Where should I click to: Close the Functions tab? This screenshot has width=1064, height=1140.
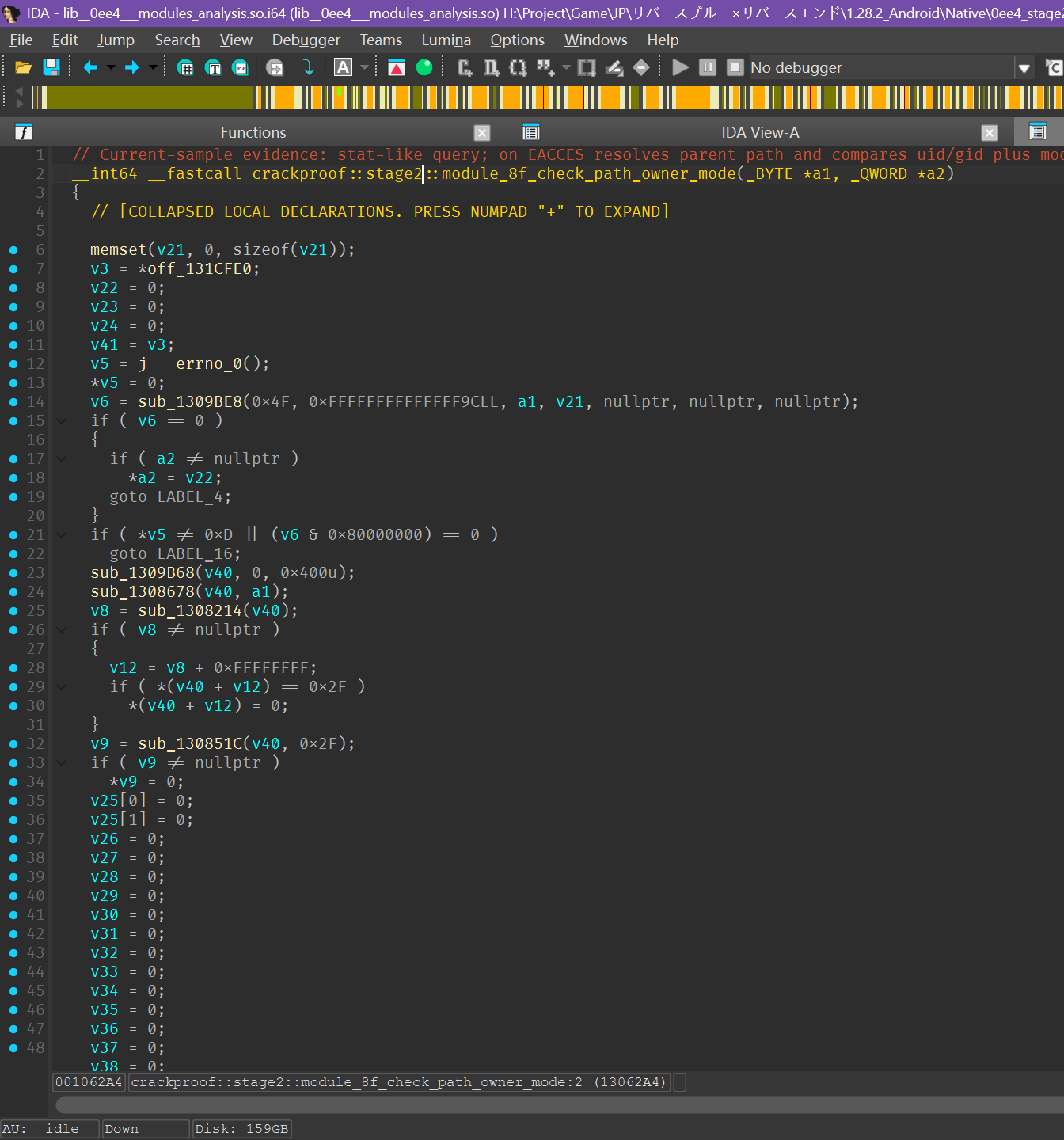(x=482, y=133)
